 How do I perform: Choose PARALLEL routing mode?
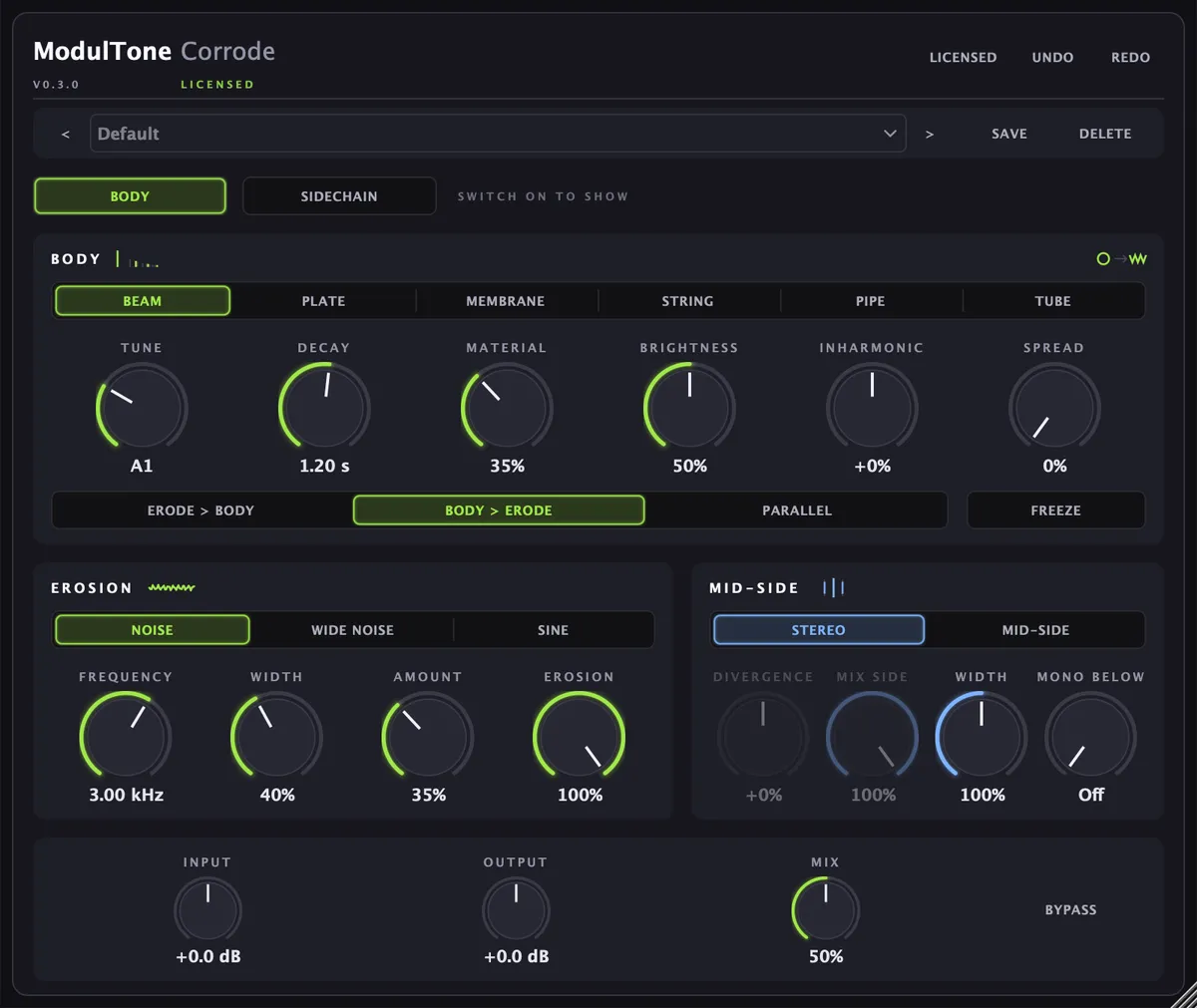(797, 510)
